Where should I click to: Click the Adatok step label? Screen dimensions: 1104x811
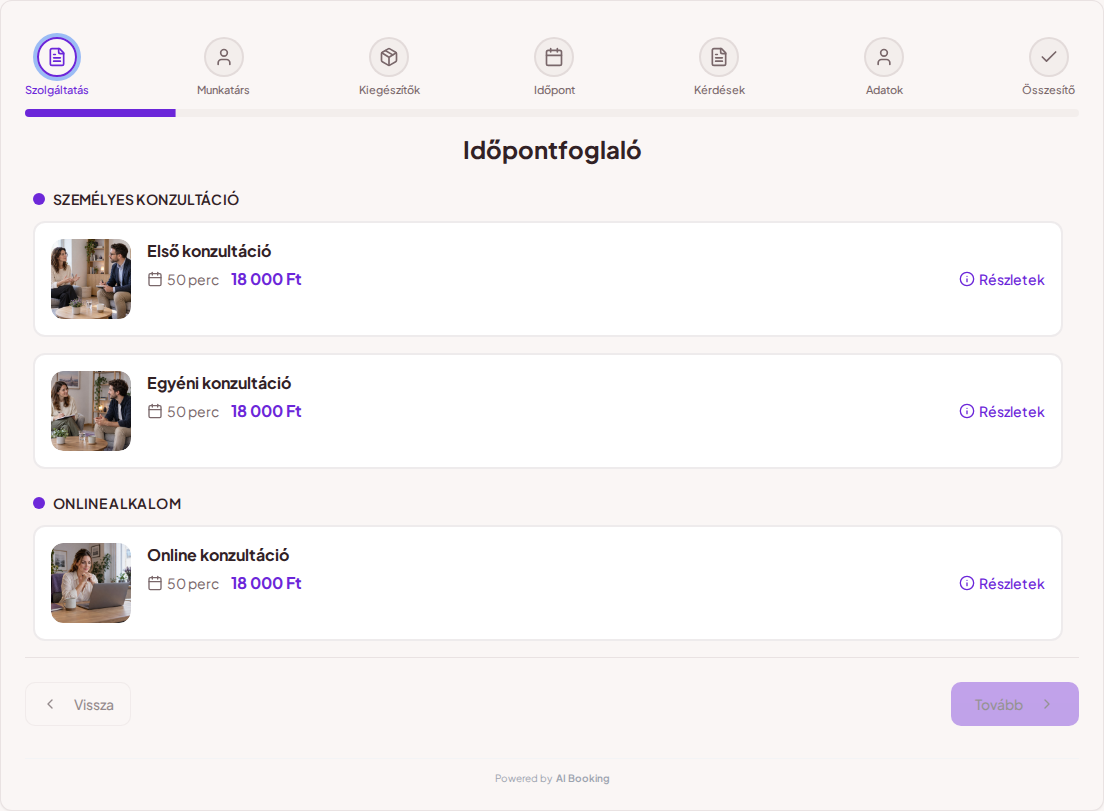coord(884,90)
